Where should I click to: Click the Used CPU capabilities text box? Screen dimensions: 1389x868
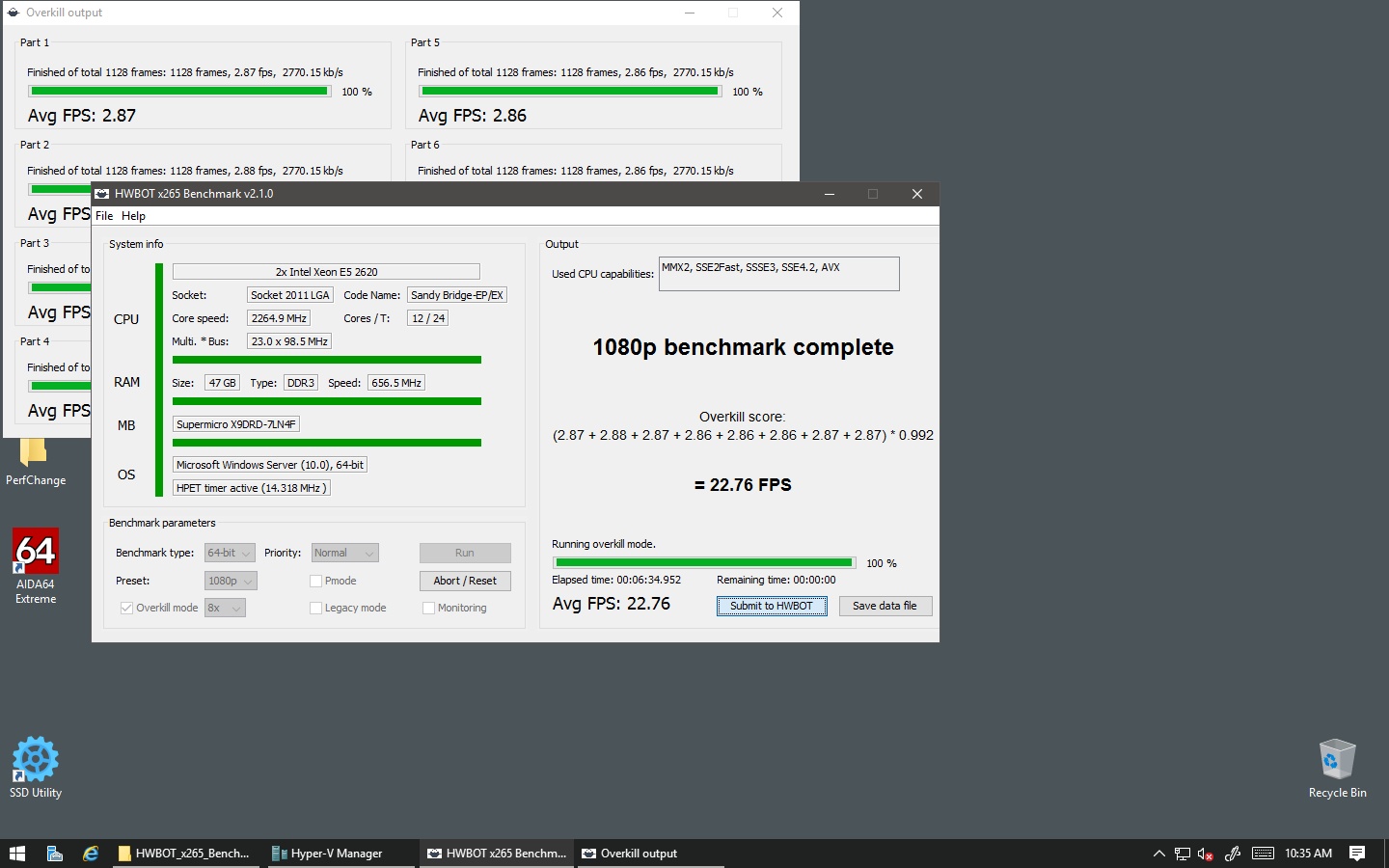[x=779, y=274]
